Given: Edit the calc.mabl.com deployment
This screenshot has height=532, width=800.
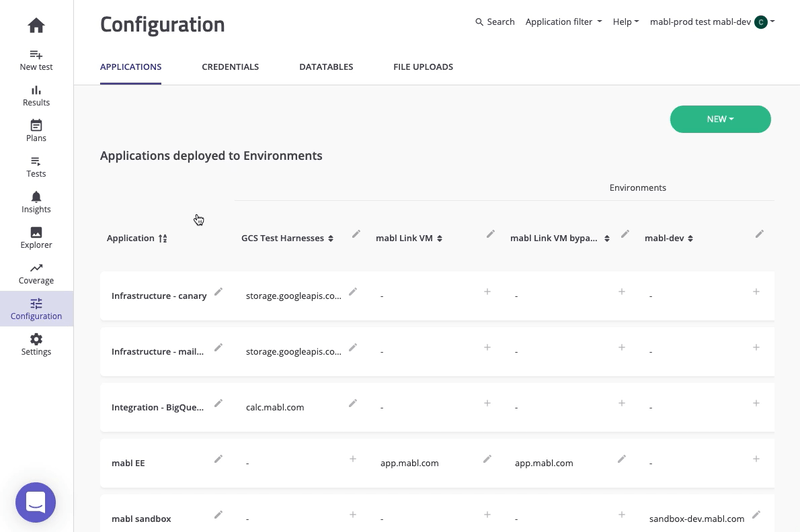Looking at the screenshot, I should [x=353, y=403].
